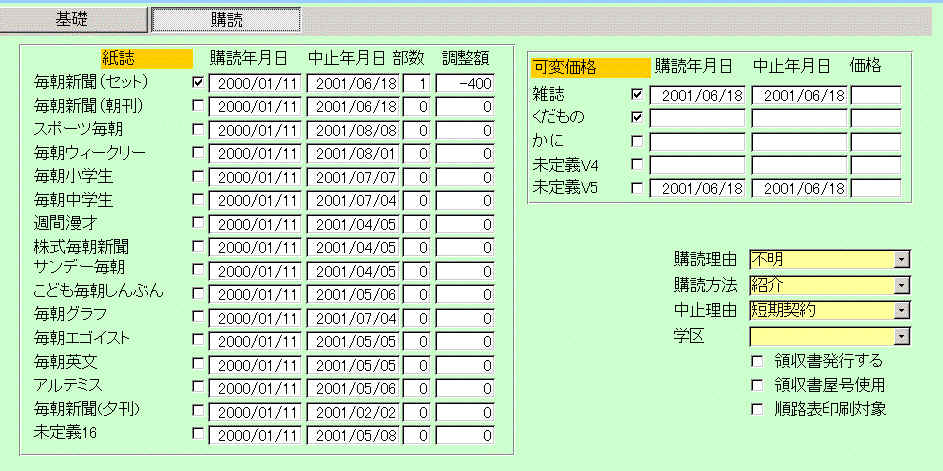This screenshot has height=471, width=943.
Task: Switch to the 基礎 tab
Action: pos(73,20)
